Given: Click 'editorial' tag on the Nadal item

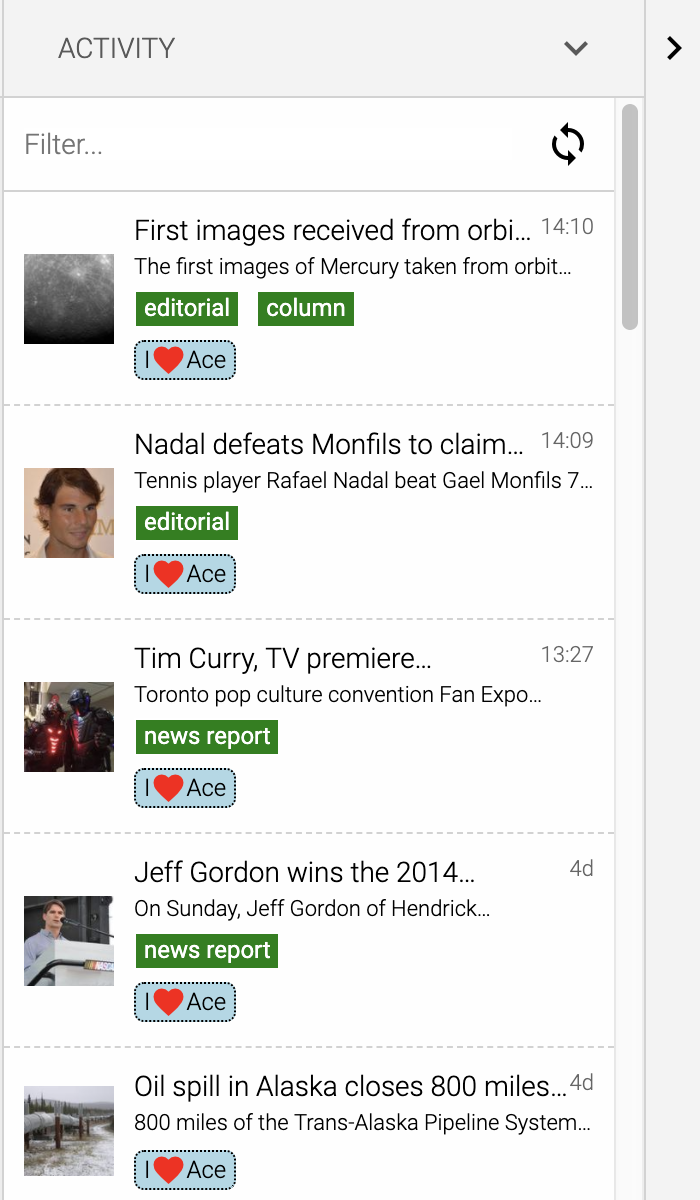Looking at the screenshot, I should coord(187,522).
